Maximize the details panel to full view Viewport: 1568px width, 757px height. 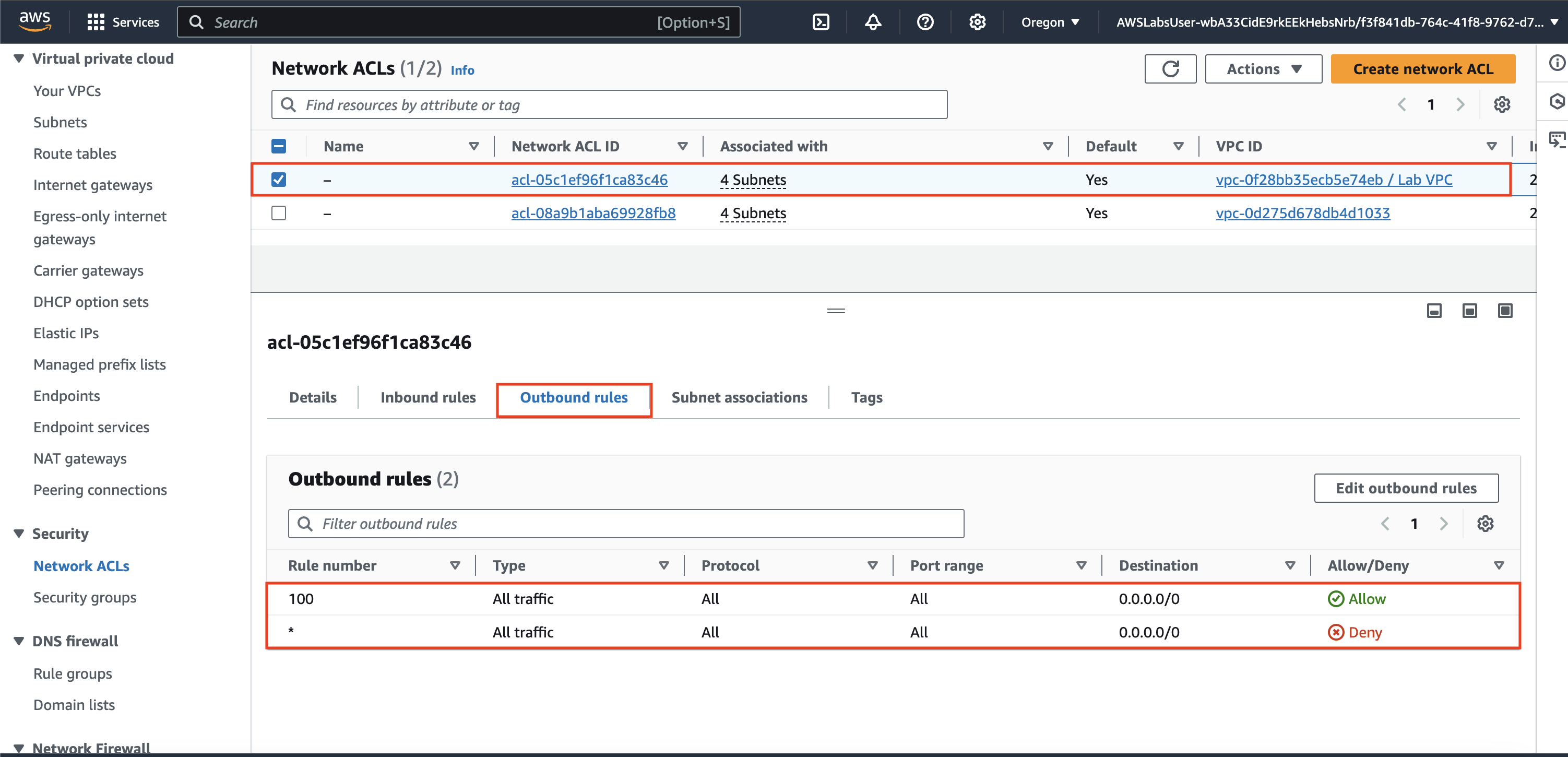point(1505,311)
